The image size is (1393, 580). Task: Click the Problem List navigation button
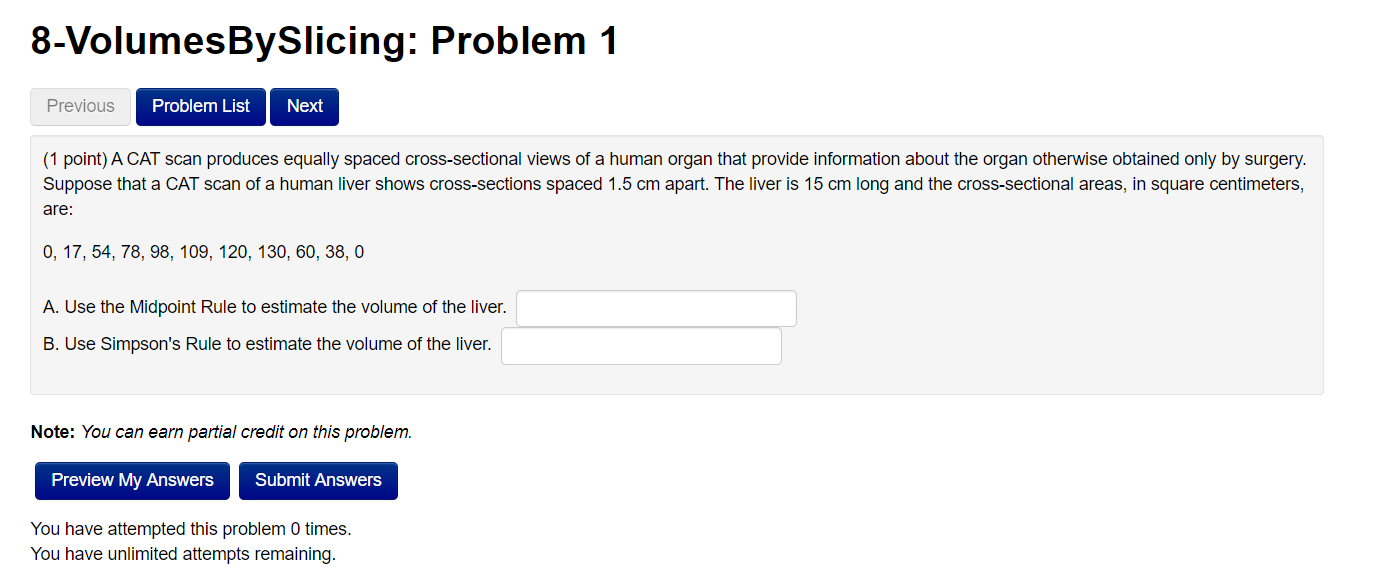point(200,106)
